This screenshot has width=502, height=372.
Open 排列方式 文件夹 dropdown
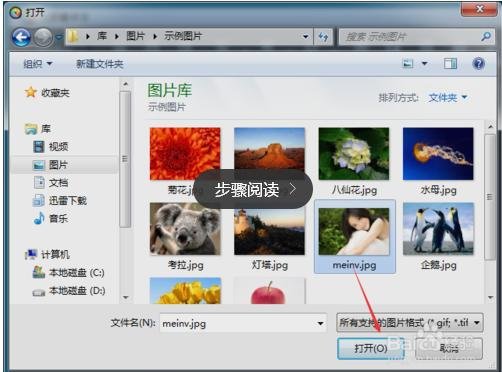[x=448, y=98]
